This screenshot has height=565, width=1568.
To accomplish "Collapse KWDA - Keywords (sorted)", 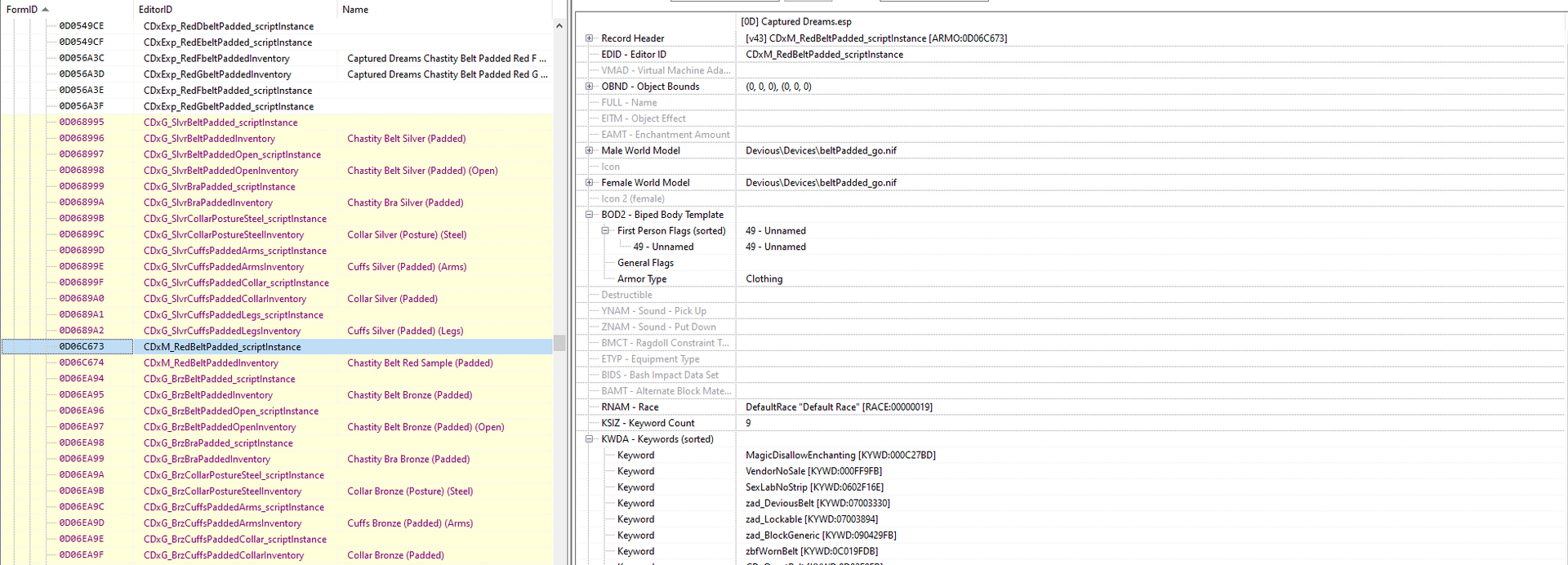I will [589, 439].
